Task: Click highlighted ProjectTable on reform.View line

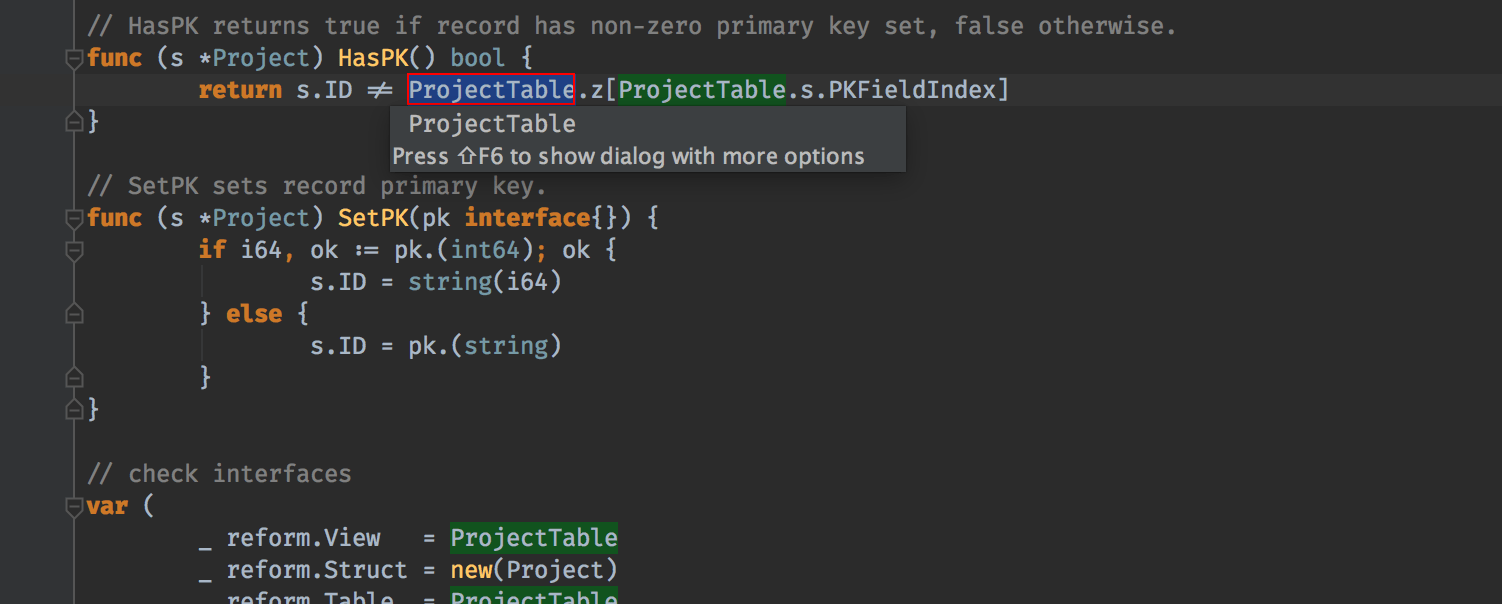Action: pyautogui.click(x=533, y=538)
